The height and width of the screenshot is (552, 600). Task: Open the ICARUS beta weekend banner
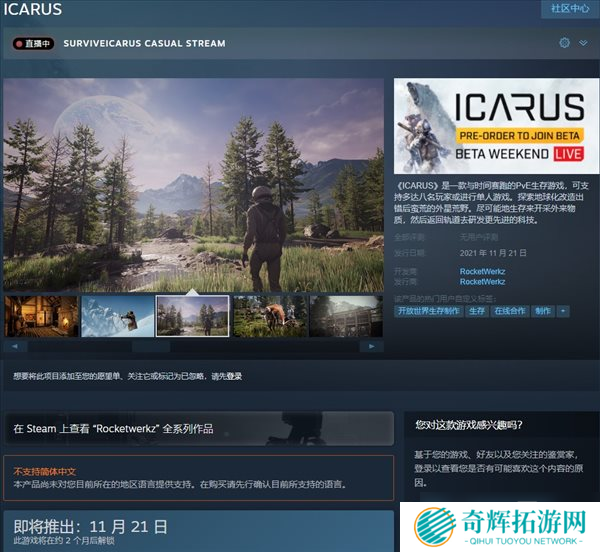pyautogui.click(x=490, y=126)
